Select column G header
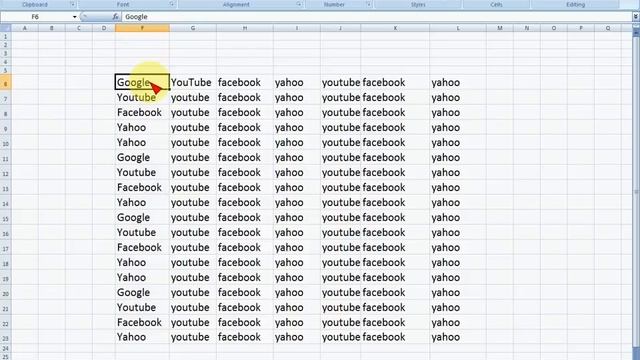This screenshot has width=640, height=360. pyautogui.click(x=193, y=28)
